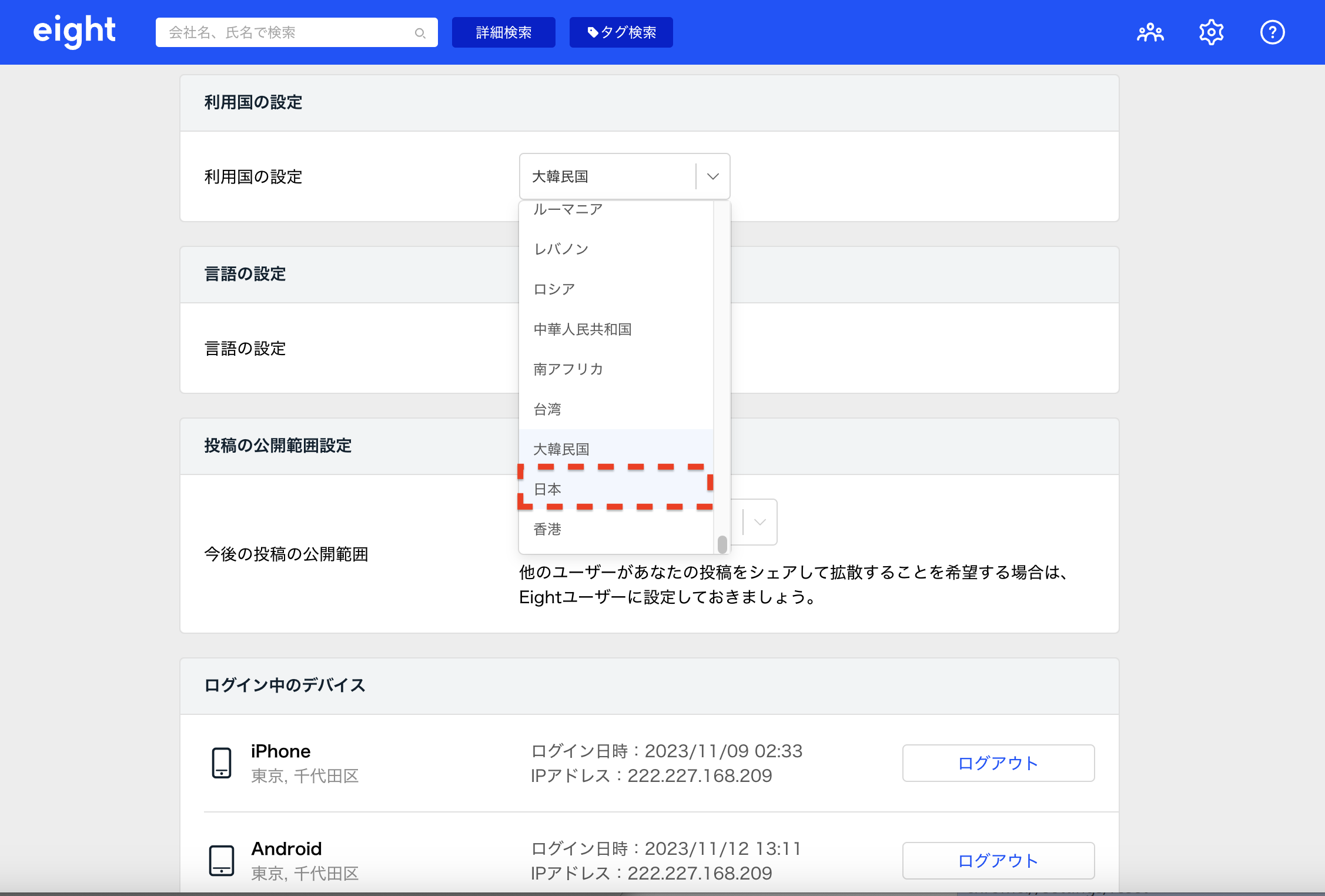1325x896 pixels.
Task: Click the Android tablet device icon
Action: [222, 860]
